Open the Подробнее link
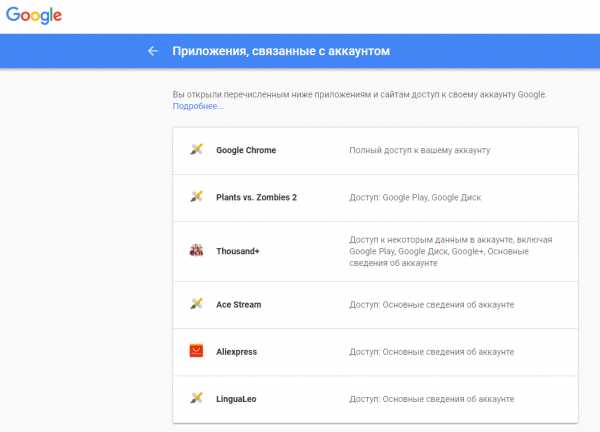 (198, 106)
